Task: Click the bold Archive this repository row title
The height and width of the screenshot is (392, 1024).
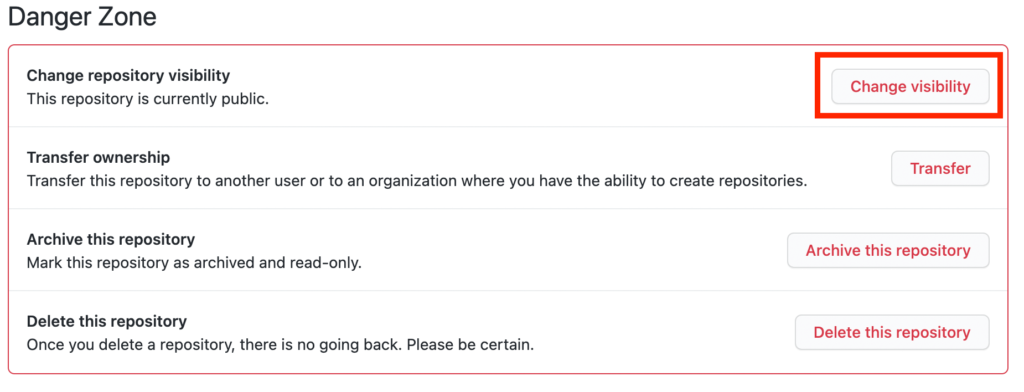Action: [x=111, y=240]
